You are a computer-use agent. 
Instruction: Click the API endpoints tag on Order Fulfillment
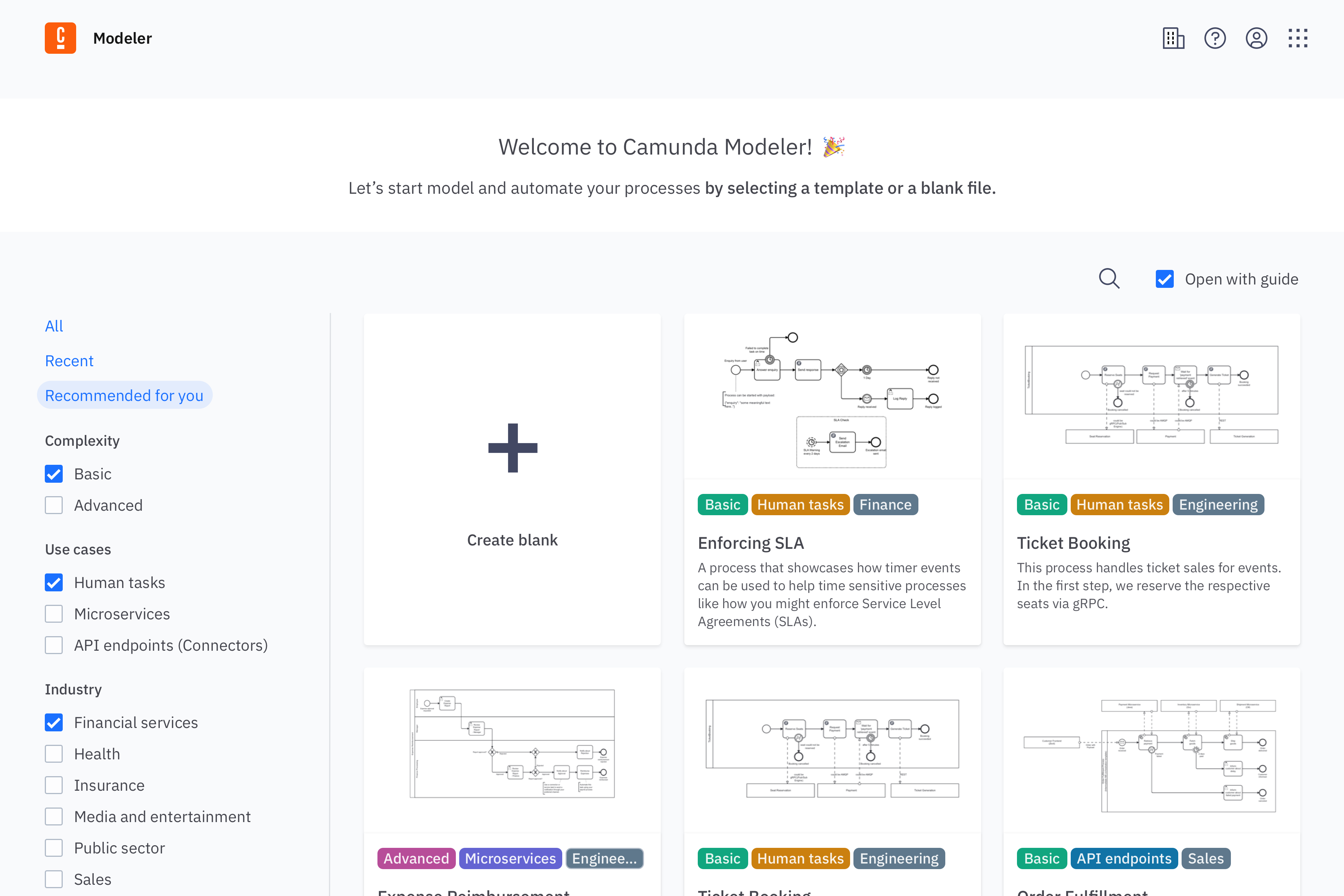click(1124, 858)
